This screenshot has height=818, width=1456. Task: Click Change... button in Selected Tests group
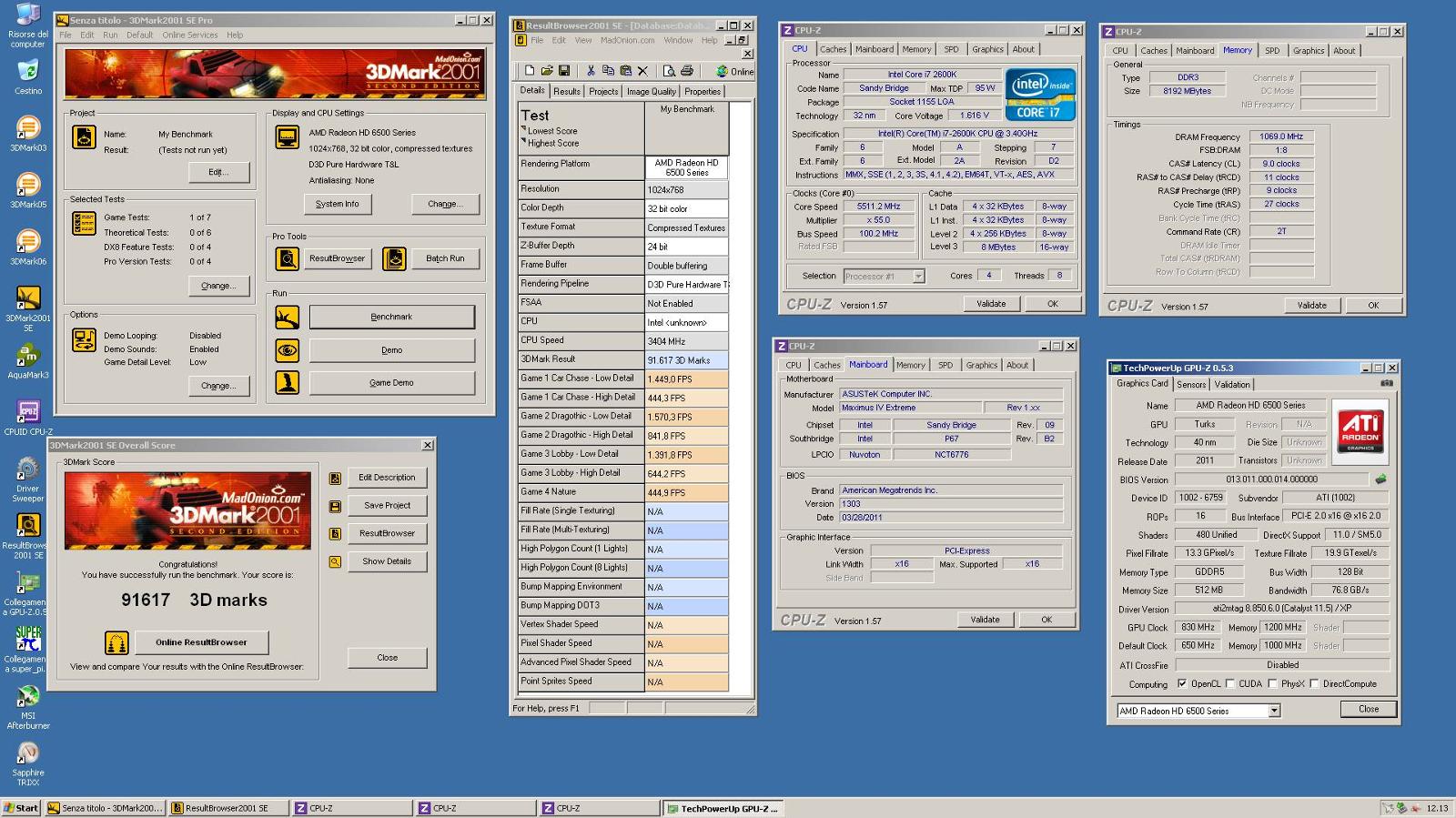(x=218, y=286)
